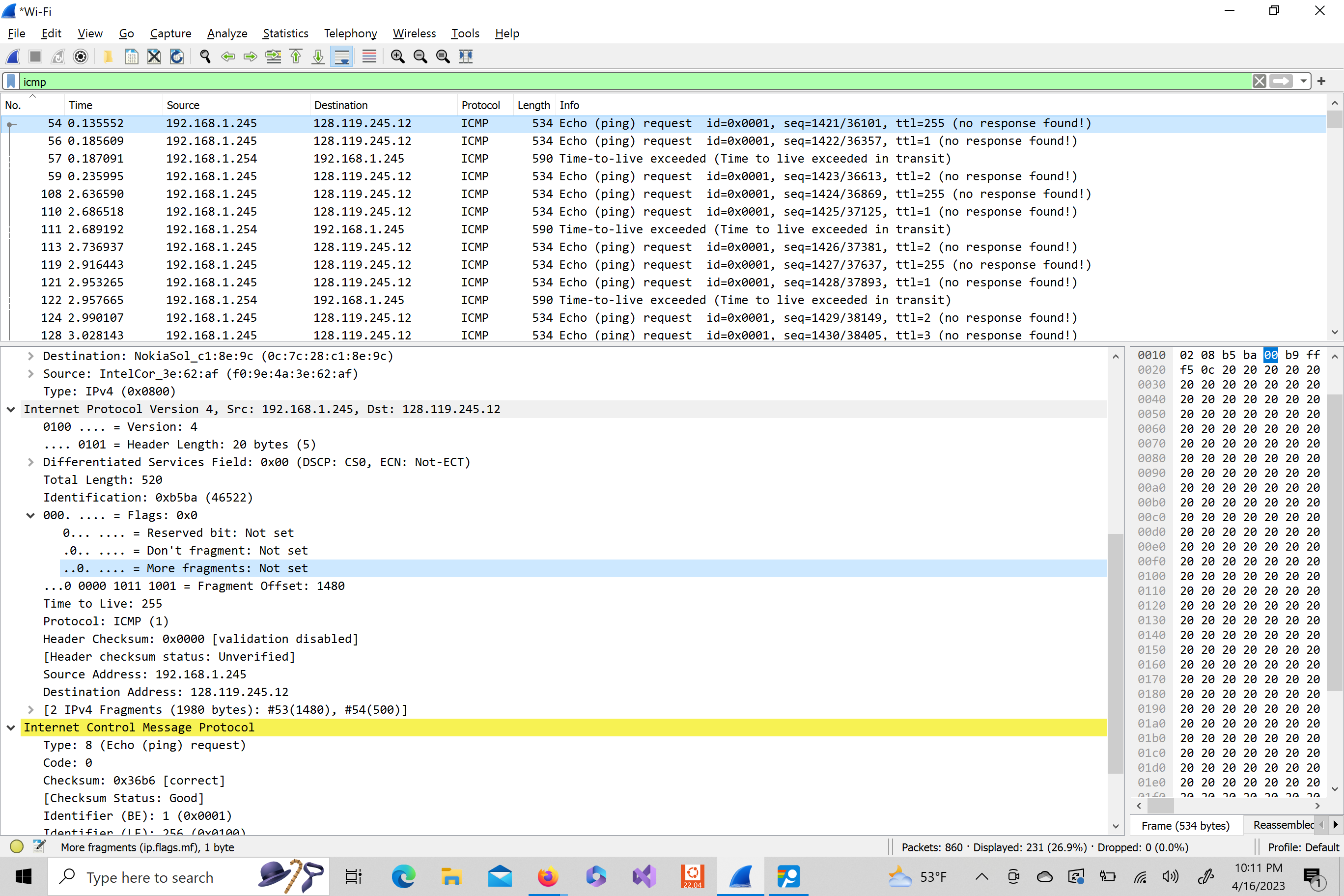Screen dimensions: 1344x896
Task: Click the Close capture file icon
Action: pyautogui.click(x=154, y=56)
